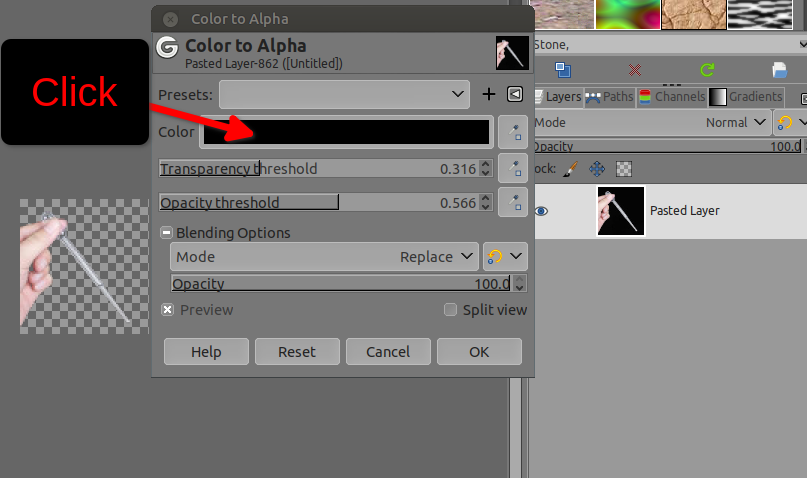Collapse the Blending Options section
The image size is (807, 478).
click(x=166, y=233)
